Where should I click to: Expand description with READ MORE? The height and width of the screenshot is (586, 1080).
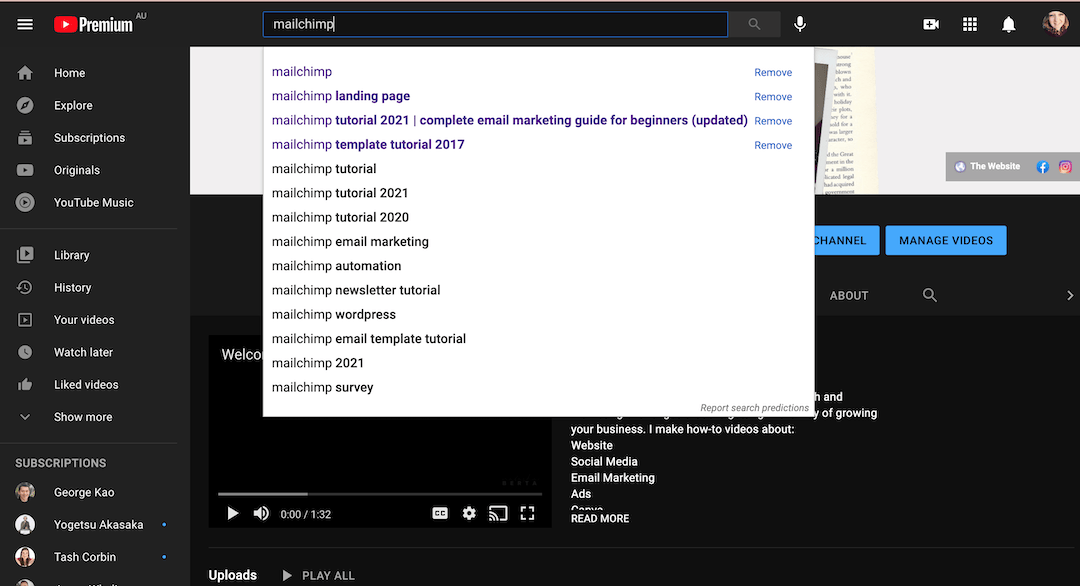(600, 519)
